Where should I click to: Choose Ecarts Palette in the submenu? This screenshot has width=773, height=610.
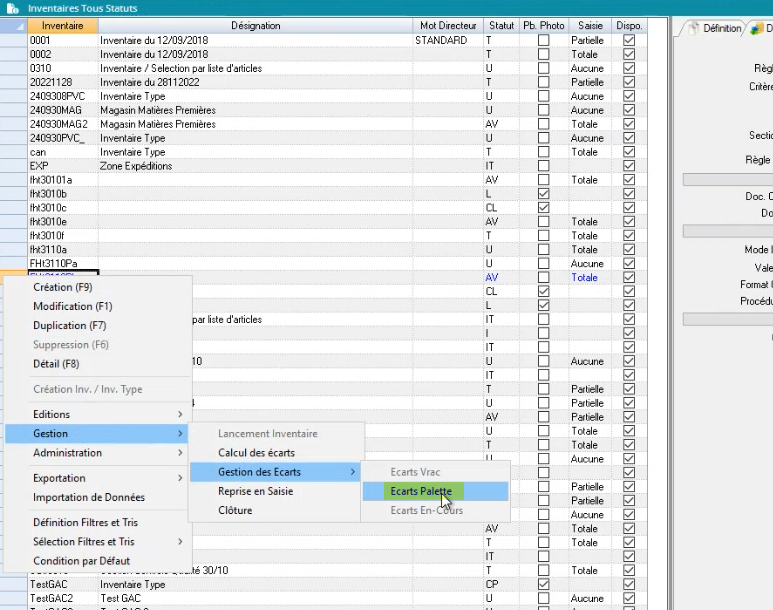click(x=421, y=492)
